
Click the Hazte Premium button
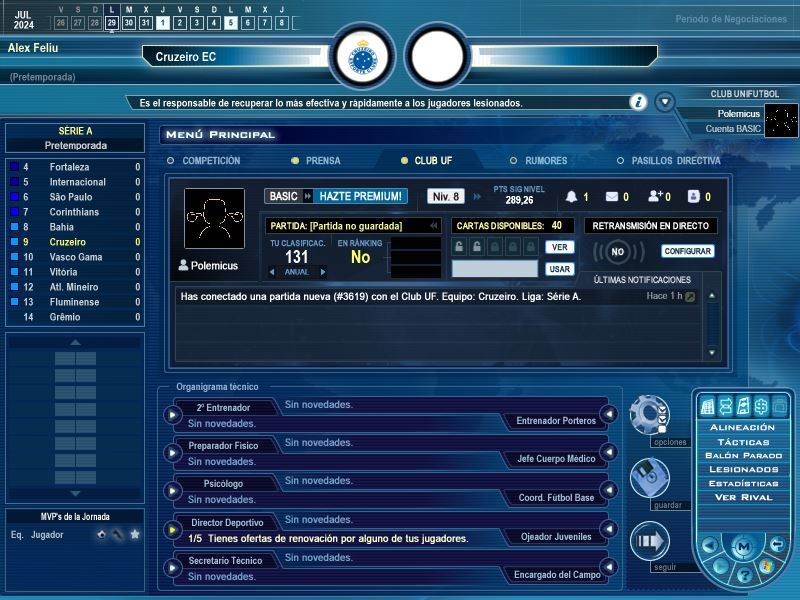(360, 196)
